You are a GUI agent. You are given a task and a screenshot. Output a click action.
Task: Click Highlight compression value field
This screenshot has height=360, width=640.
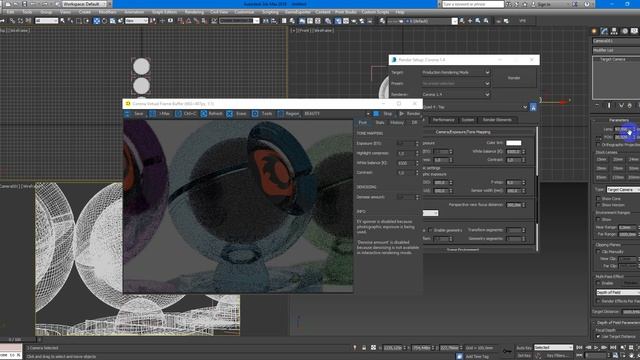405,153
